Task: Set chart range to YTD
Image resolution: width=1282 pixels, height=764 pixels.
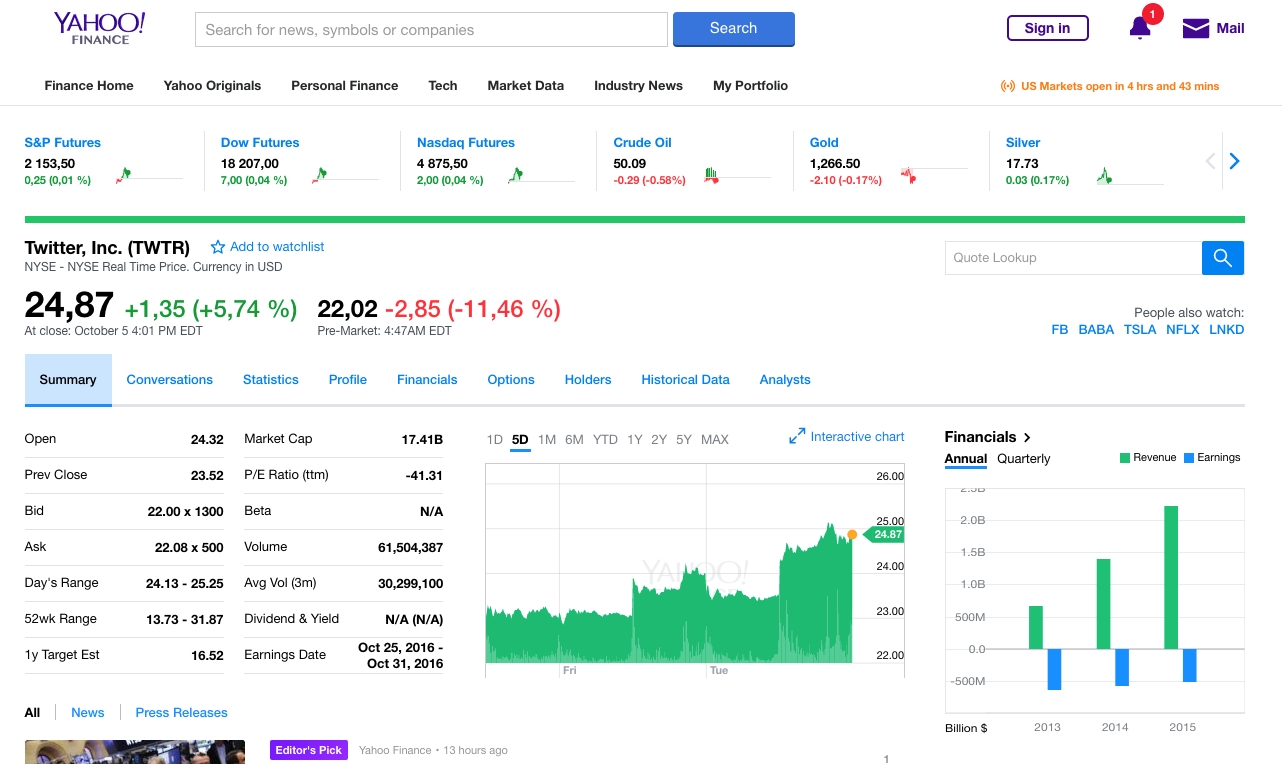Action: pos(605,440)
